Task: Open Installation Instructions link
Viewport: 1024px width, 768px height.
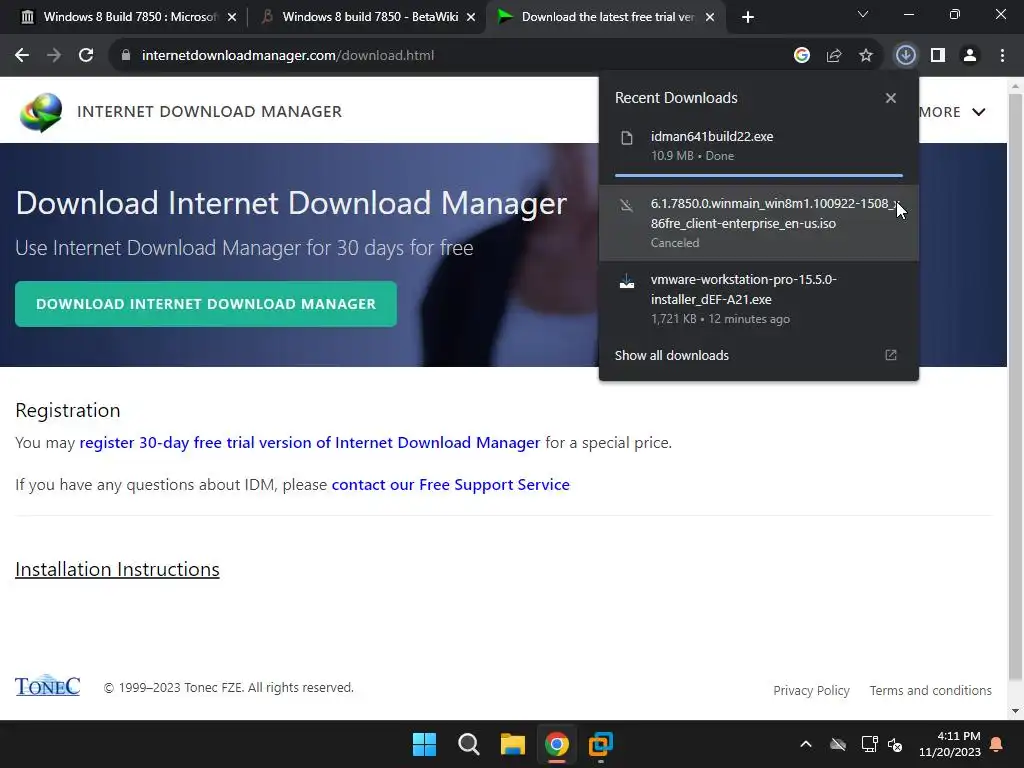Action: [118, 569]
